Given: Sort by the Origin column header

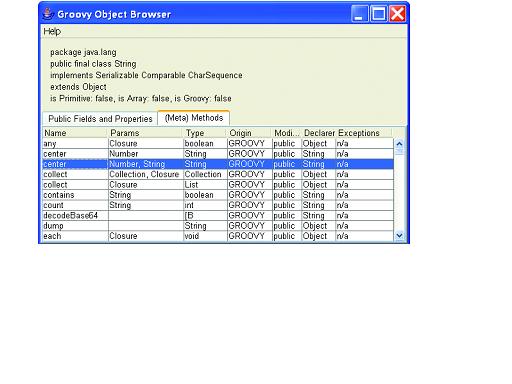Looking at the screenshot, I should [x=249, y=133].
